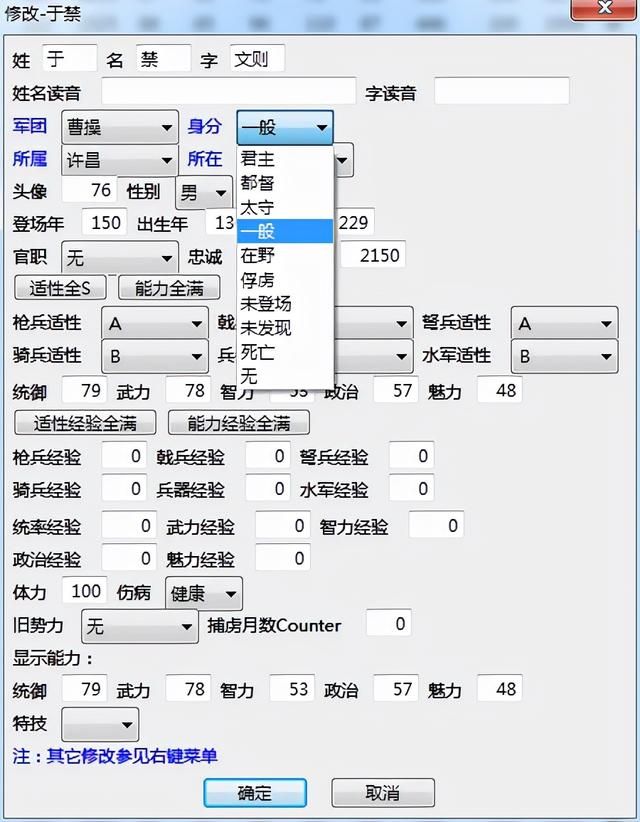Focus the 骑兵经验 input field
The width and height of the screenshot is (640, 822).
point(124,488)
